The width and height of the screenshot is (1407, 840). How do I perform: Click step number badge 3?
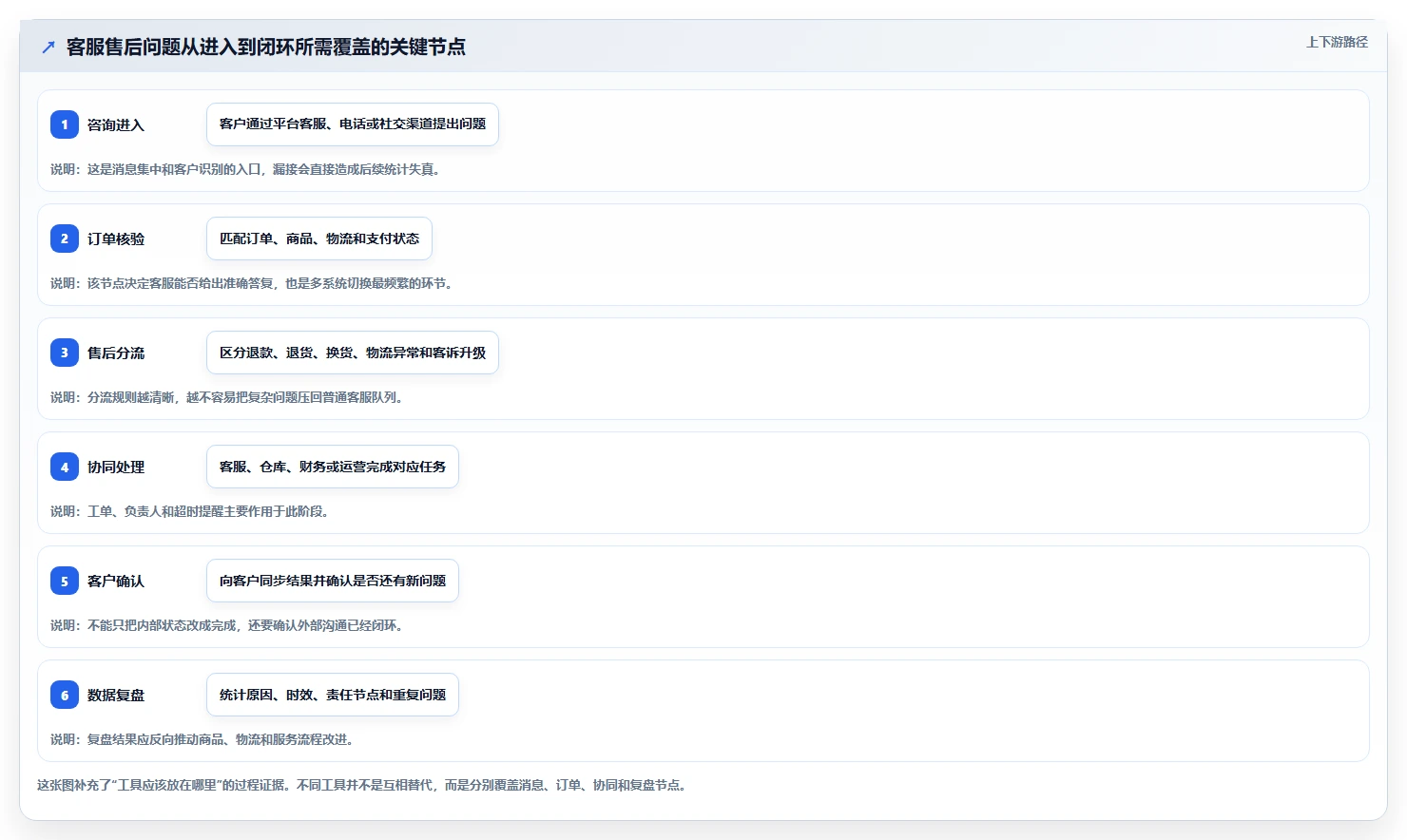pyautogui.click(x=65, y=353)
